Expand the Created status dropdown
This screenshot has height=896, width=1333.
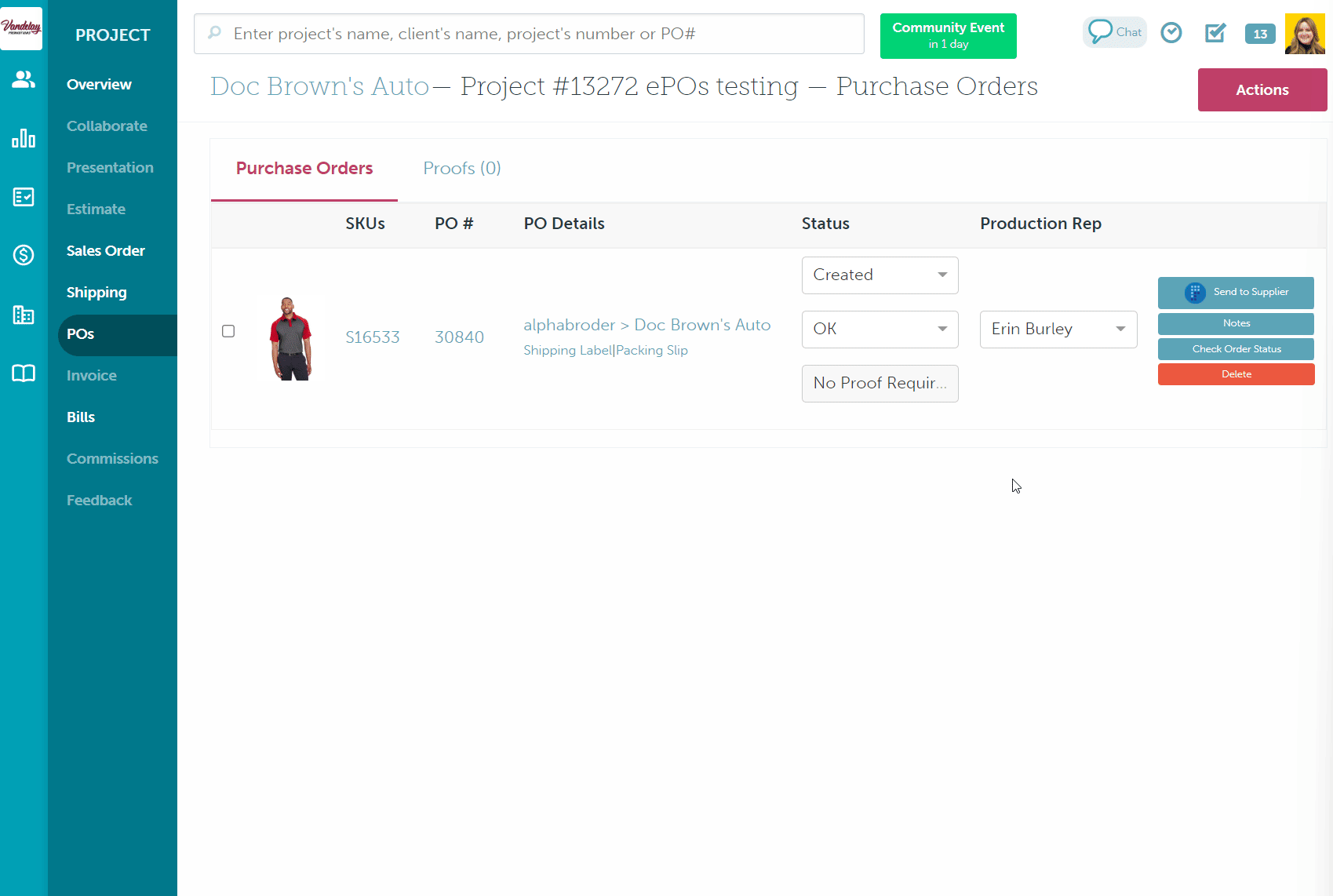point(880,275)
